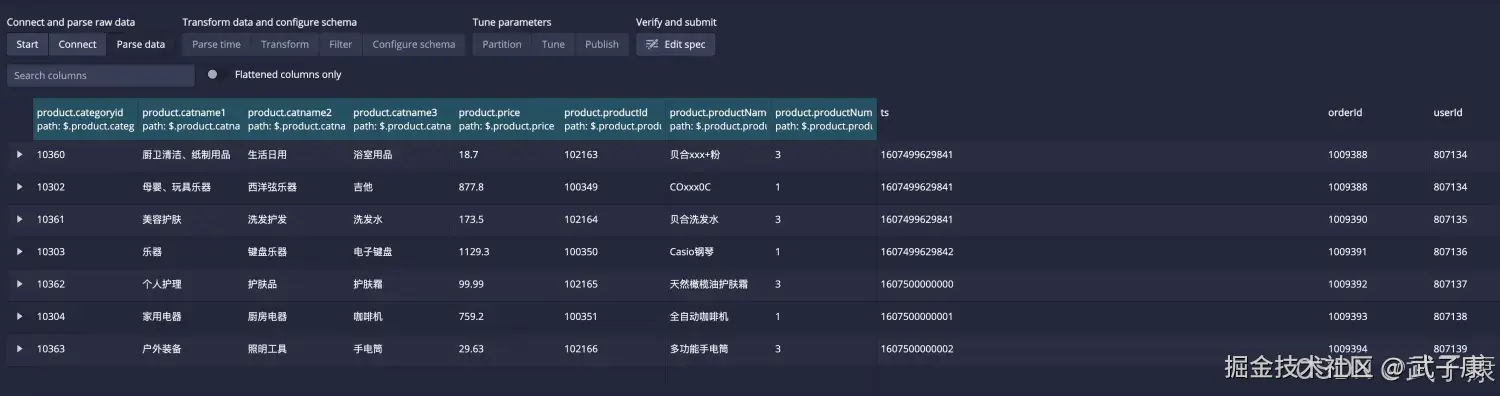Open the Start step tab
This screenshot has height=396, width=1500.
(x=27, y=44)
